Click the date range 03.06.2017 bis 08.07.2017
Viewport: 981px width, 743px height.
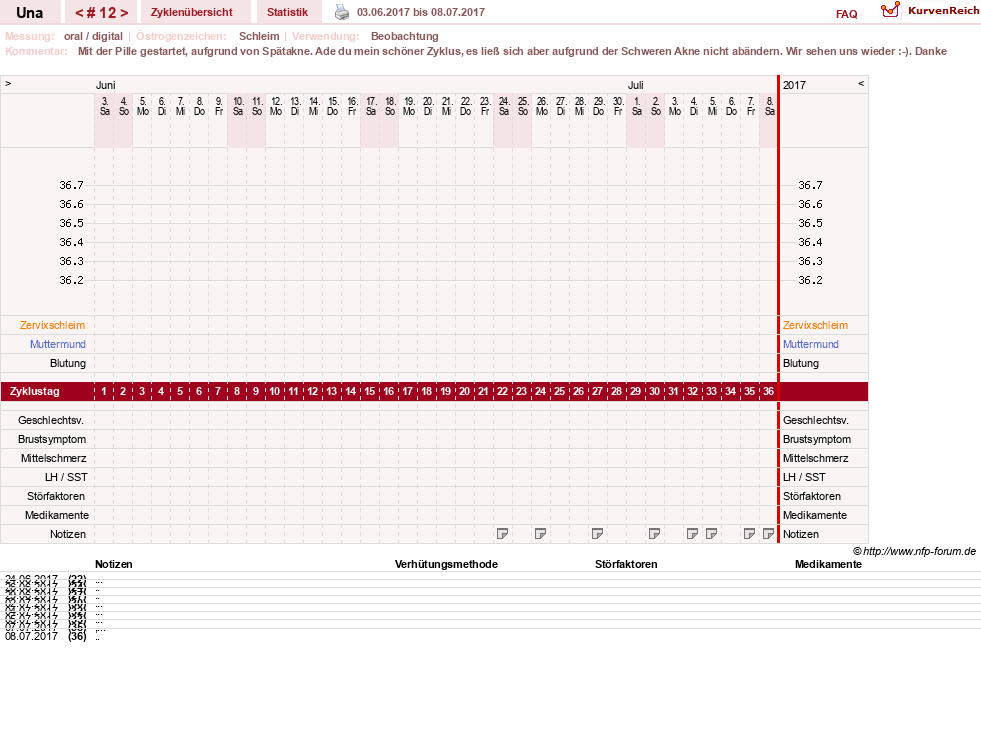(x=420, y=12)
